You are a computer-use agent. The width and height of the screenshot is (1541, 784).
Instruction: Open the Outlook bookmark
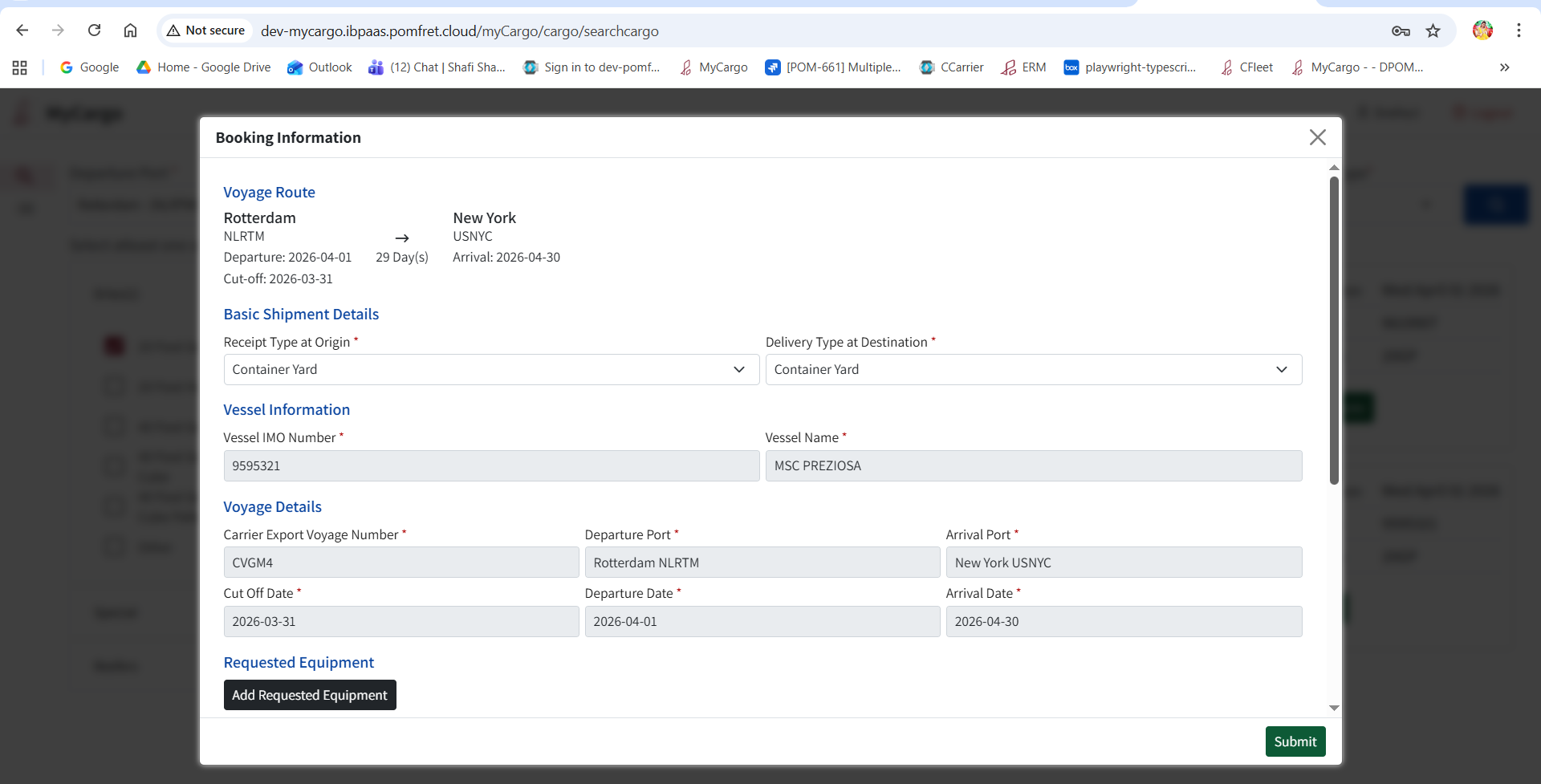[x=320, y=67]
